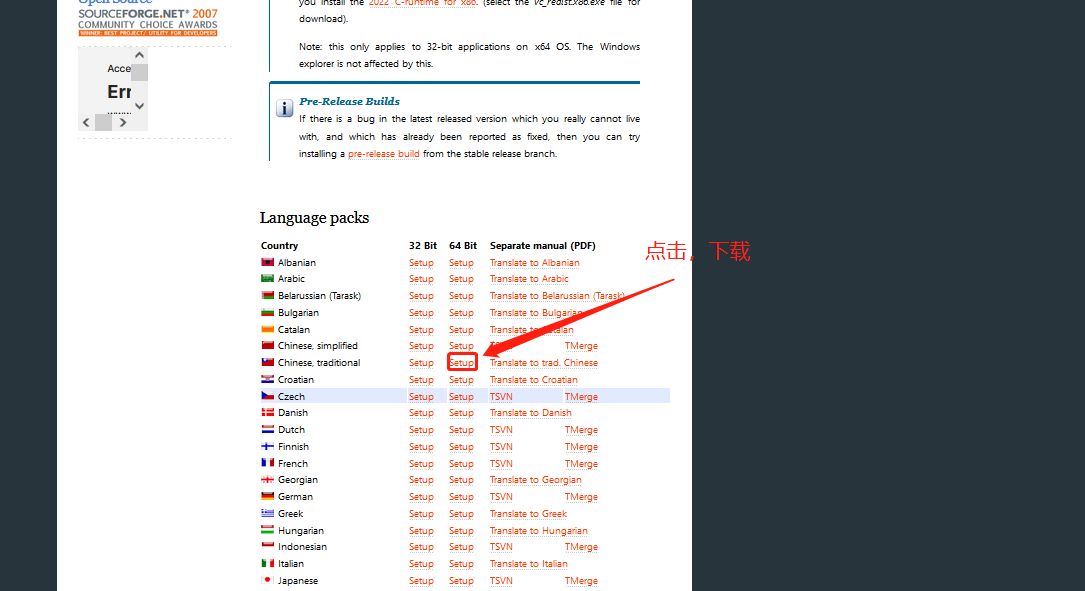The width and height of the screenshot is (1085, 591).
Task: Open the Translate to Croatian link
Action: click(x=534, y=380)
